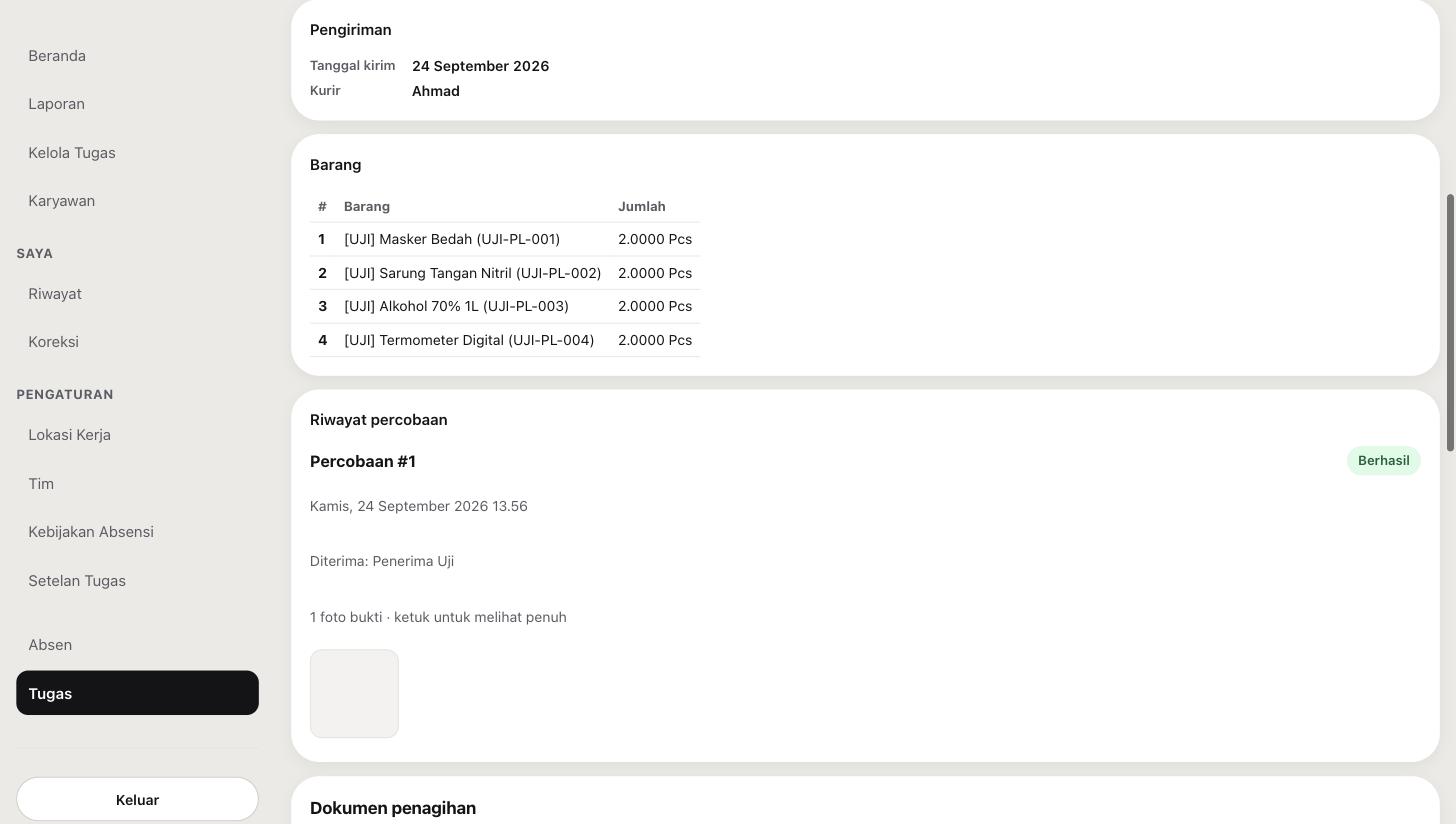Click the Keluar logout button
Screen dimensions: 1456x824
[137, 800]
